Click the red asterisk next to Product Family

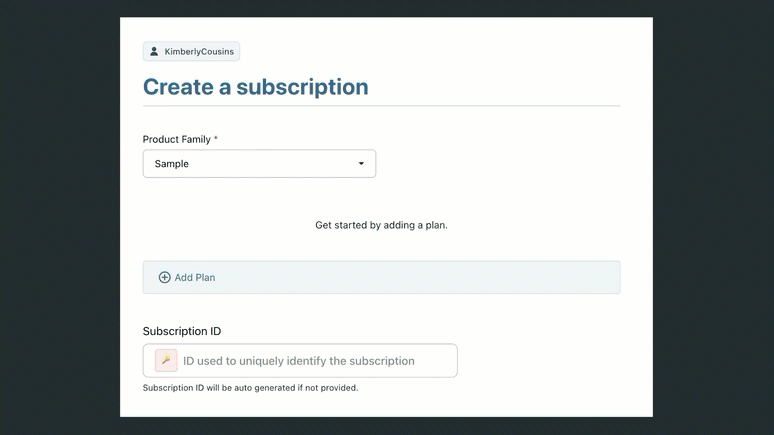tap(216, 139)
